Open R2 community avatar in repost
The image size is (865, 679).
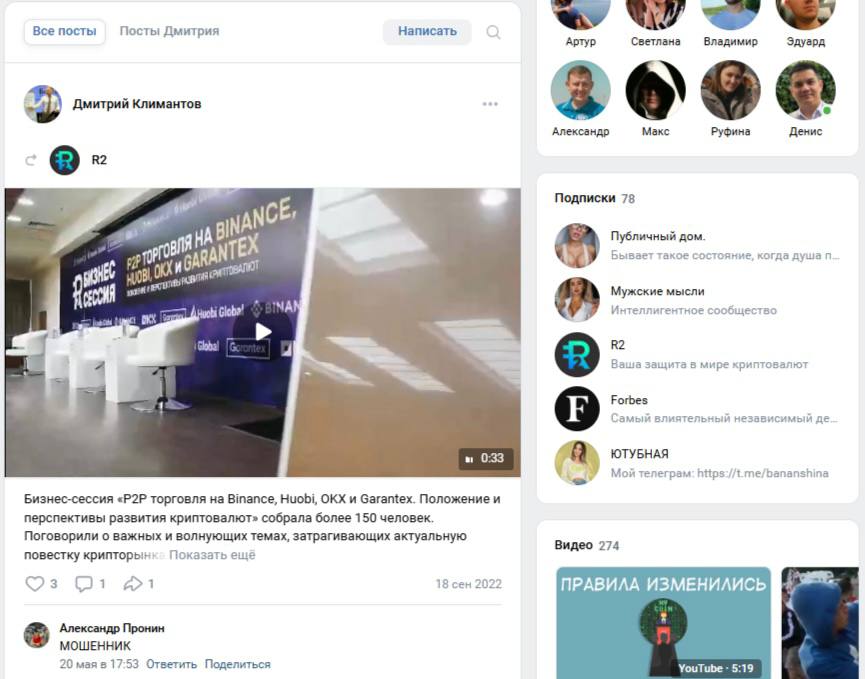65,160
